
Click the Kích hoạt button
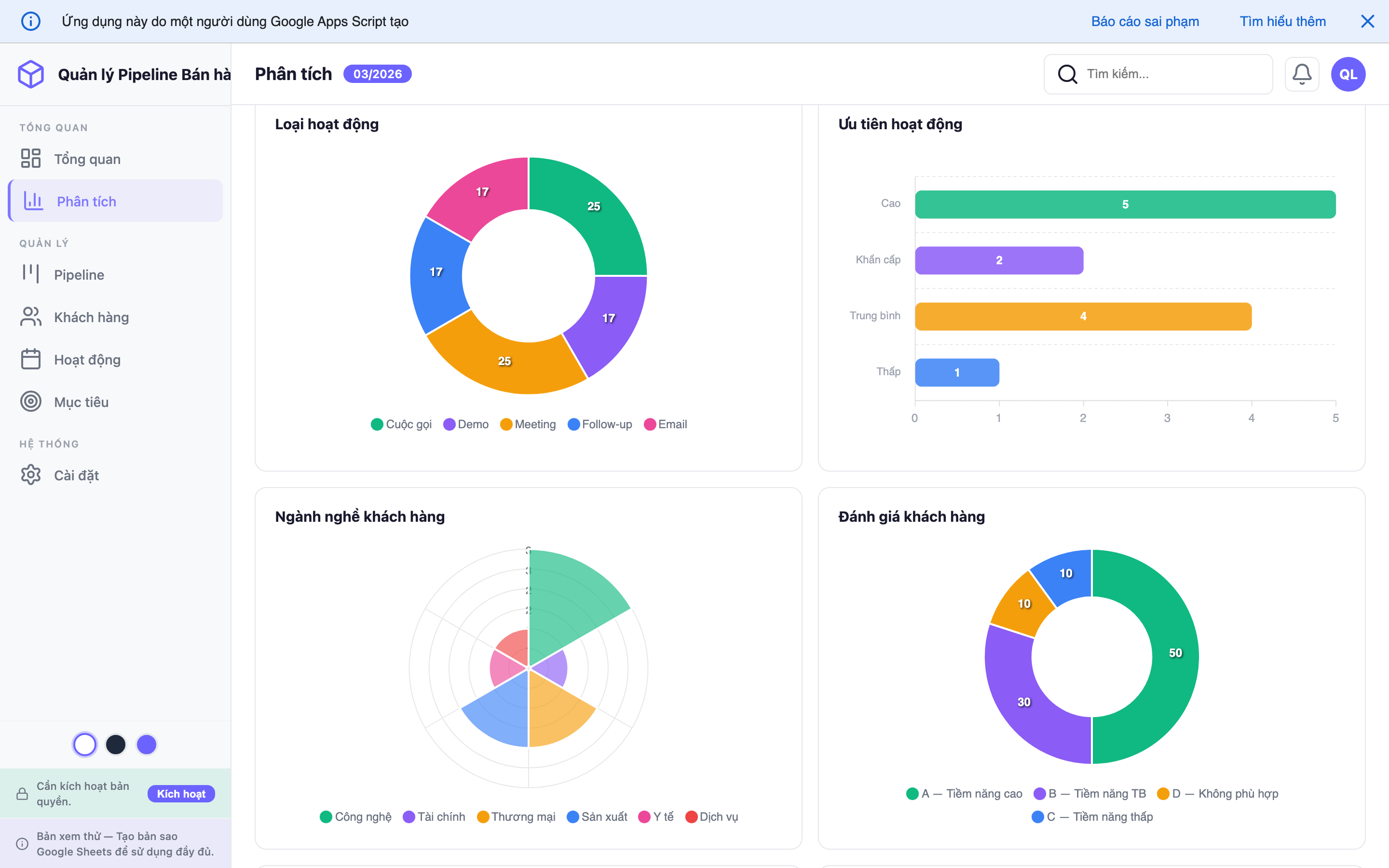(x=181, y=793)
